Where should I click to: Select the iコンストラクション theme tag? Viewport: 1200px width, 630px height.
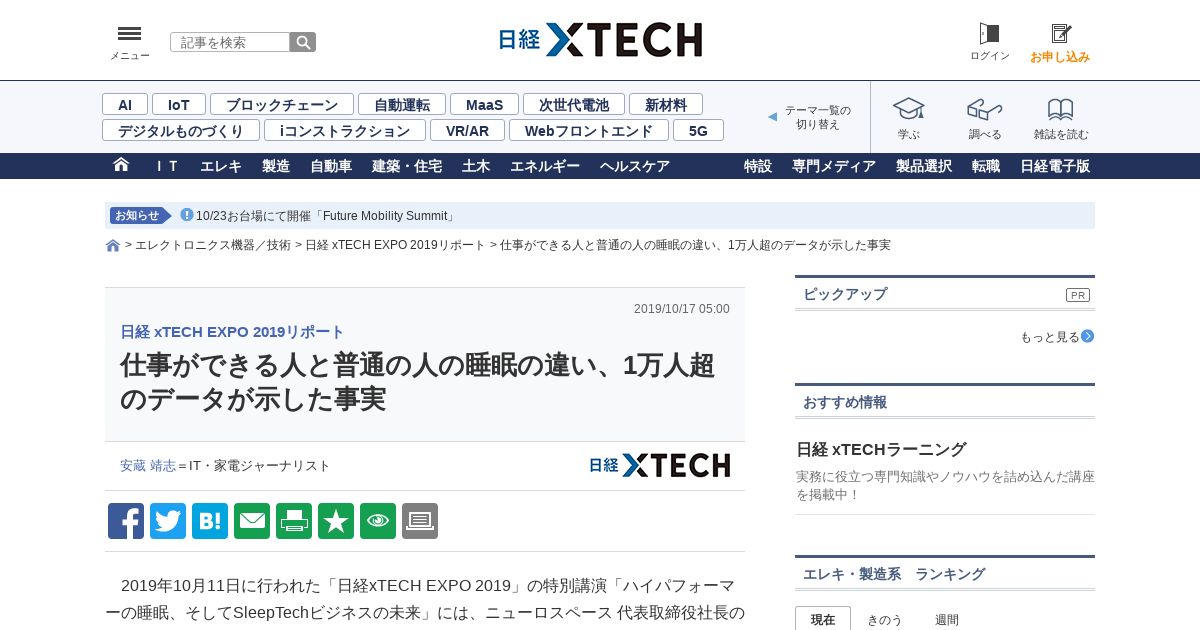[345, 130]
